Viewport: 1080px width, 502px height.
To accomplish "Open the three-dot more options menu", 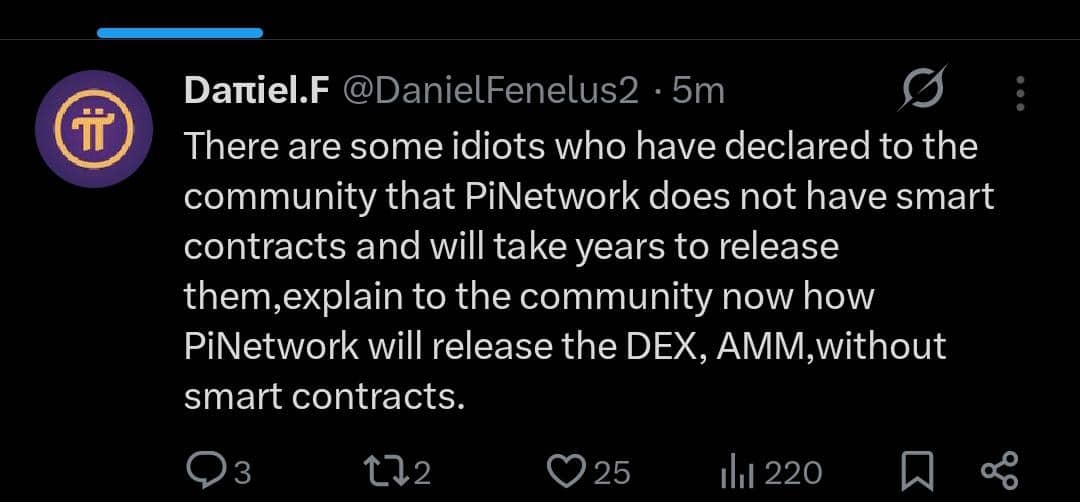I will 1020,93.
